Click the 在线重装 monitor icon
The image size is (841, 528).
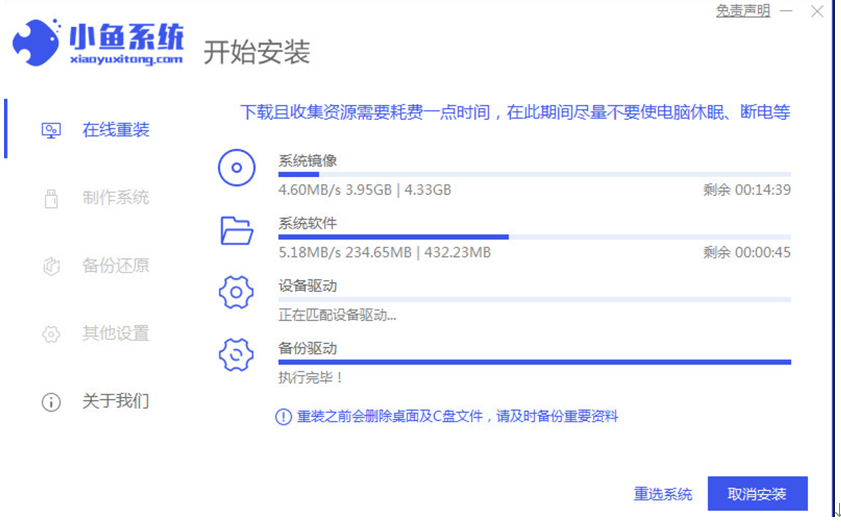pos(51,130)
